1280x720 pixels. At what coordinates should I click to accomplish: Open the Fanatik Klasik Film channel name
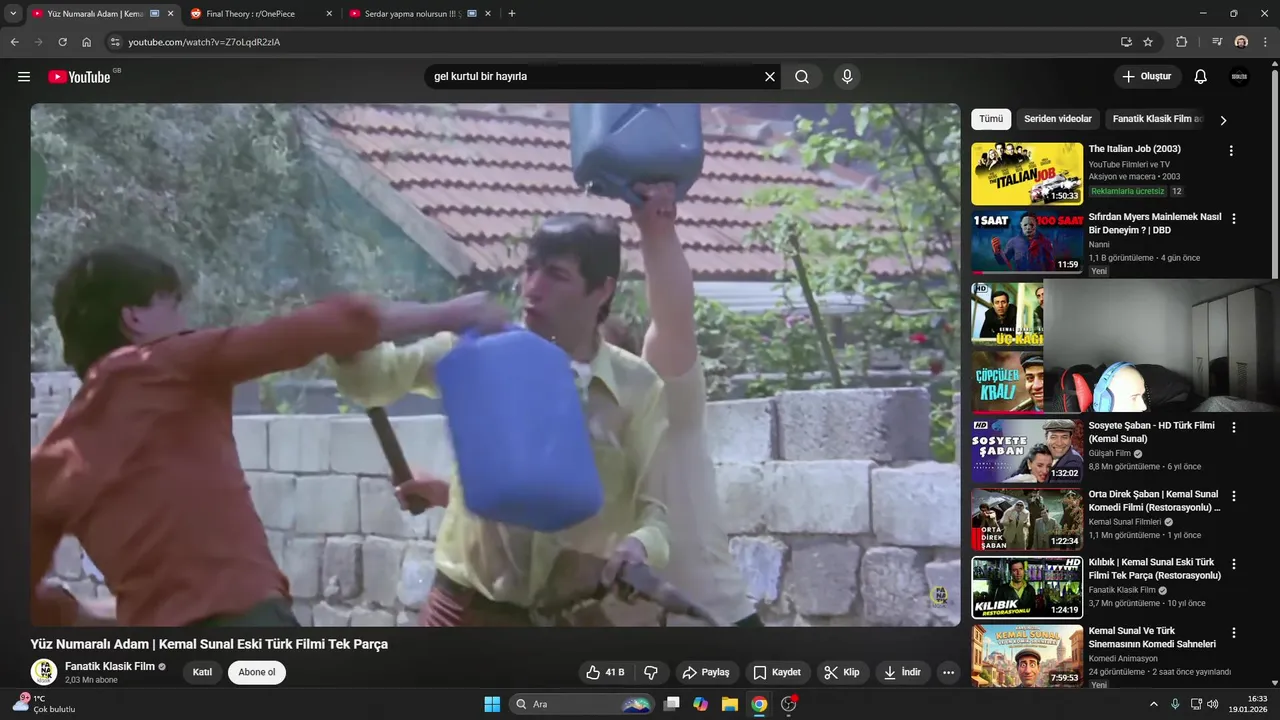point(110,666)
